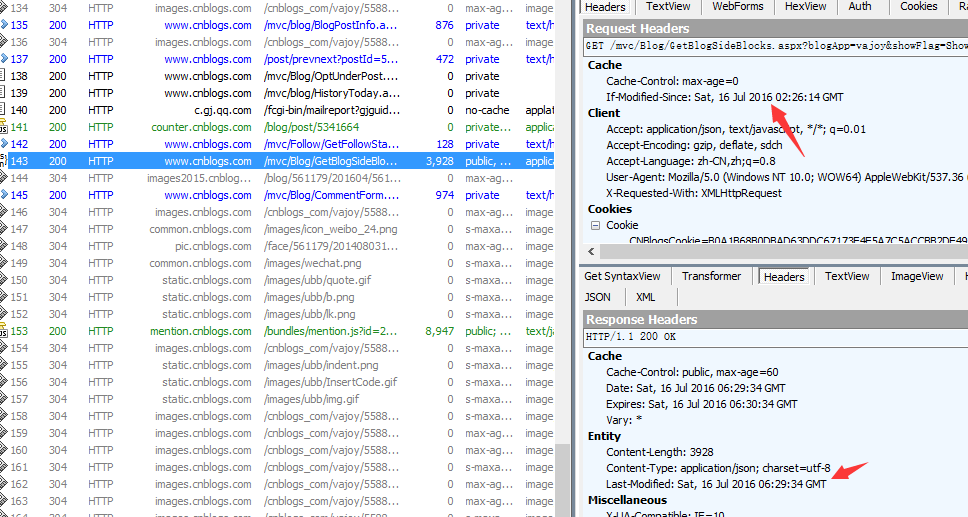Click the JS icon on session 141
Image resolution: width=968 pixels, height=517 pixels.
4,127
